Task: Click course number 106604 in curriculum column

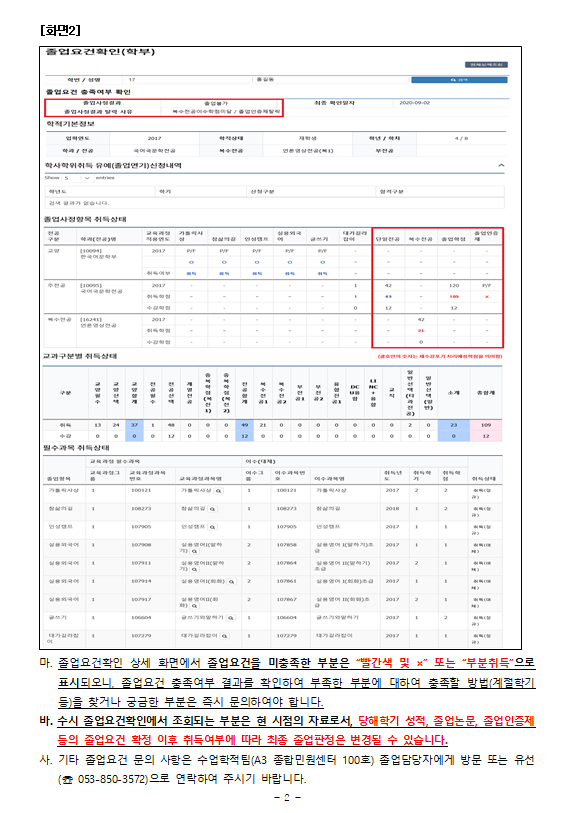Action: pyautogui.click(x=141, y=618)
